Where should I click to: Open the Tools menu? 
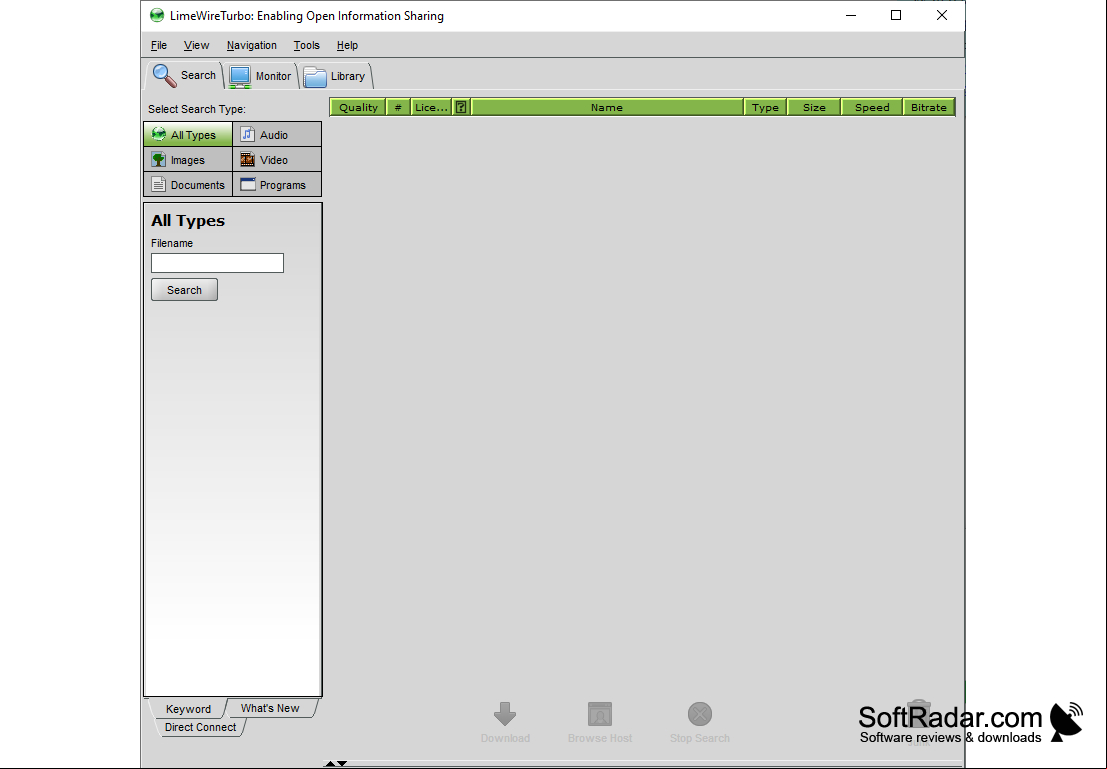coord(306,45)
